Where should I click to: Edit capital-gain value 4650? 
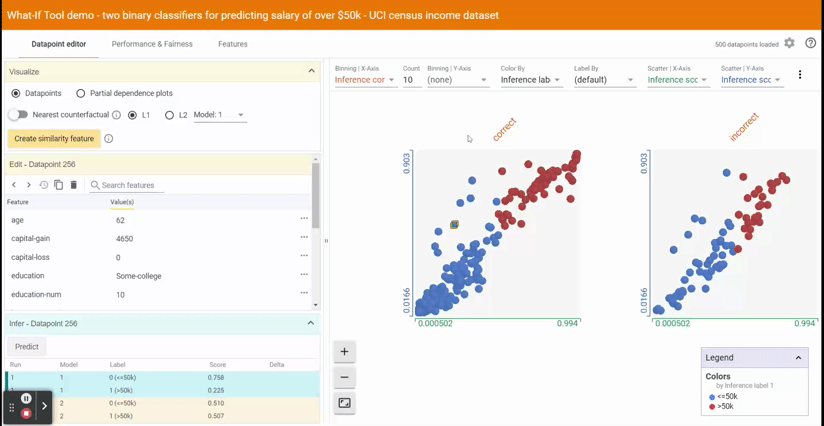pos(125,238)
